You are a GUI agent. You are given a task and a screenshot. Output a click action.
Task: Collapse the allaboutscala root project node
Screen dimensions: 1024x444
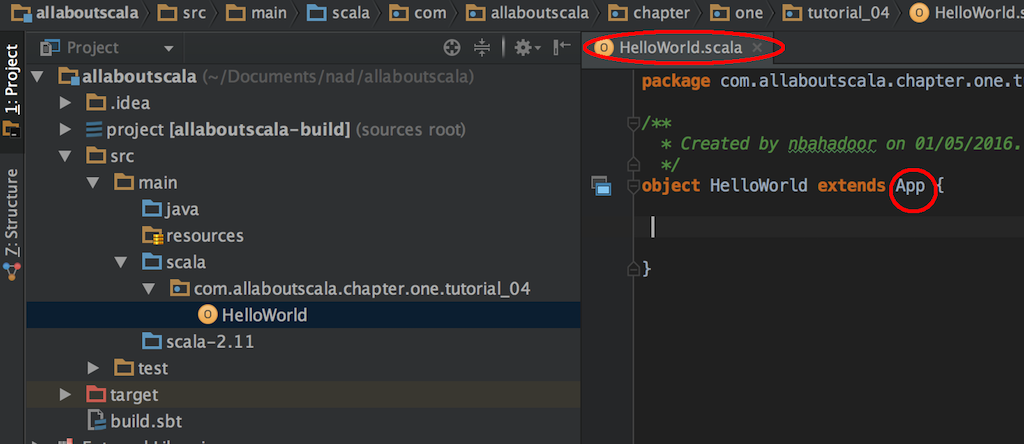(x=37, y=76)
